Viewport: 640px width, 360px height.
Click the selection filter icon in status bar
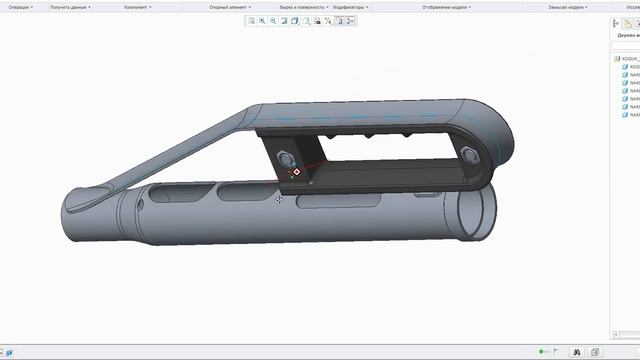595,352
